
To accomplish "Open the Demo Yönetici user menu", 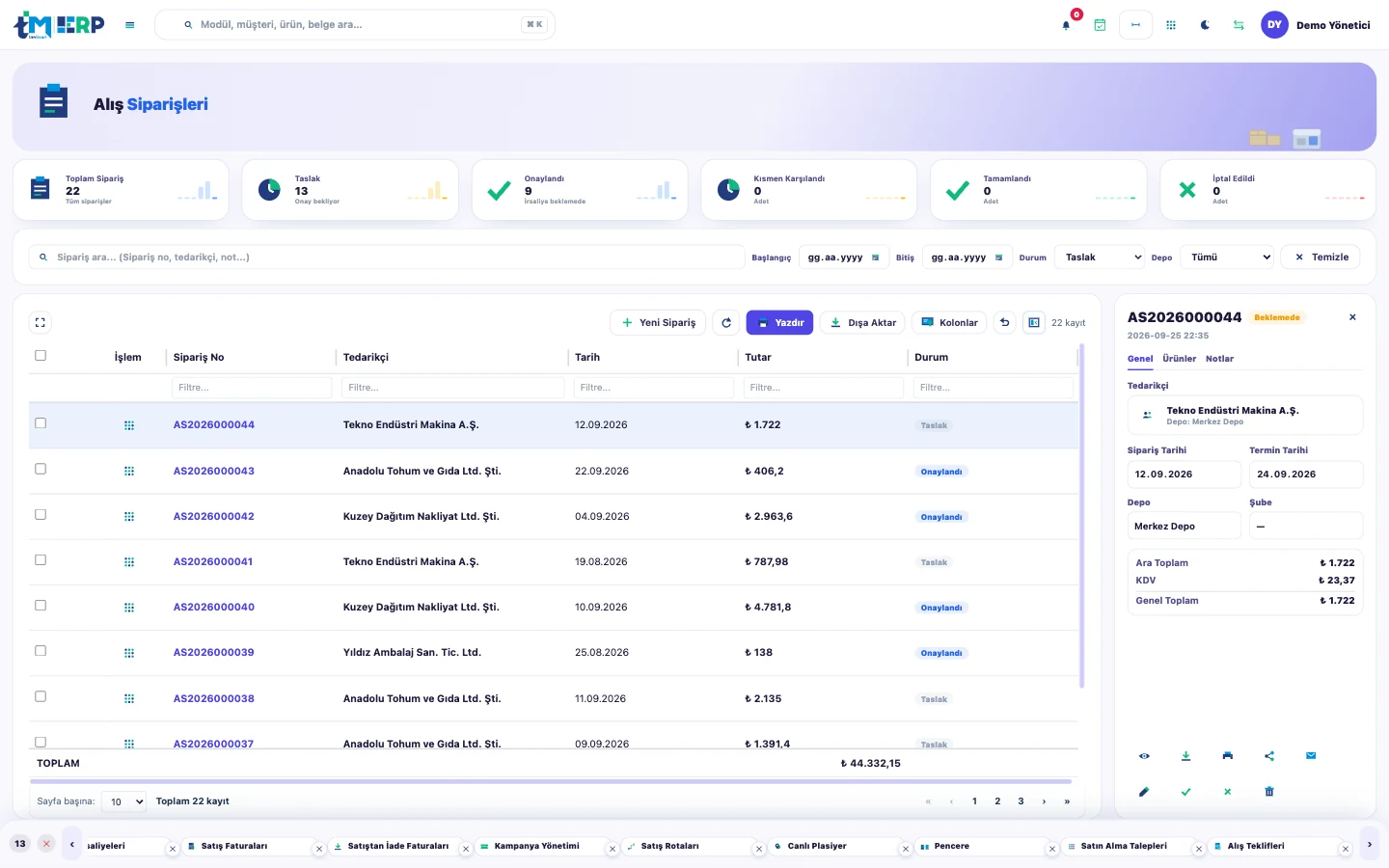I will 1316,25.
